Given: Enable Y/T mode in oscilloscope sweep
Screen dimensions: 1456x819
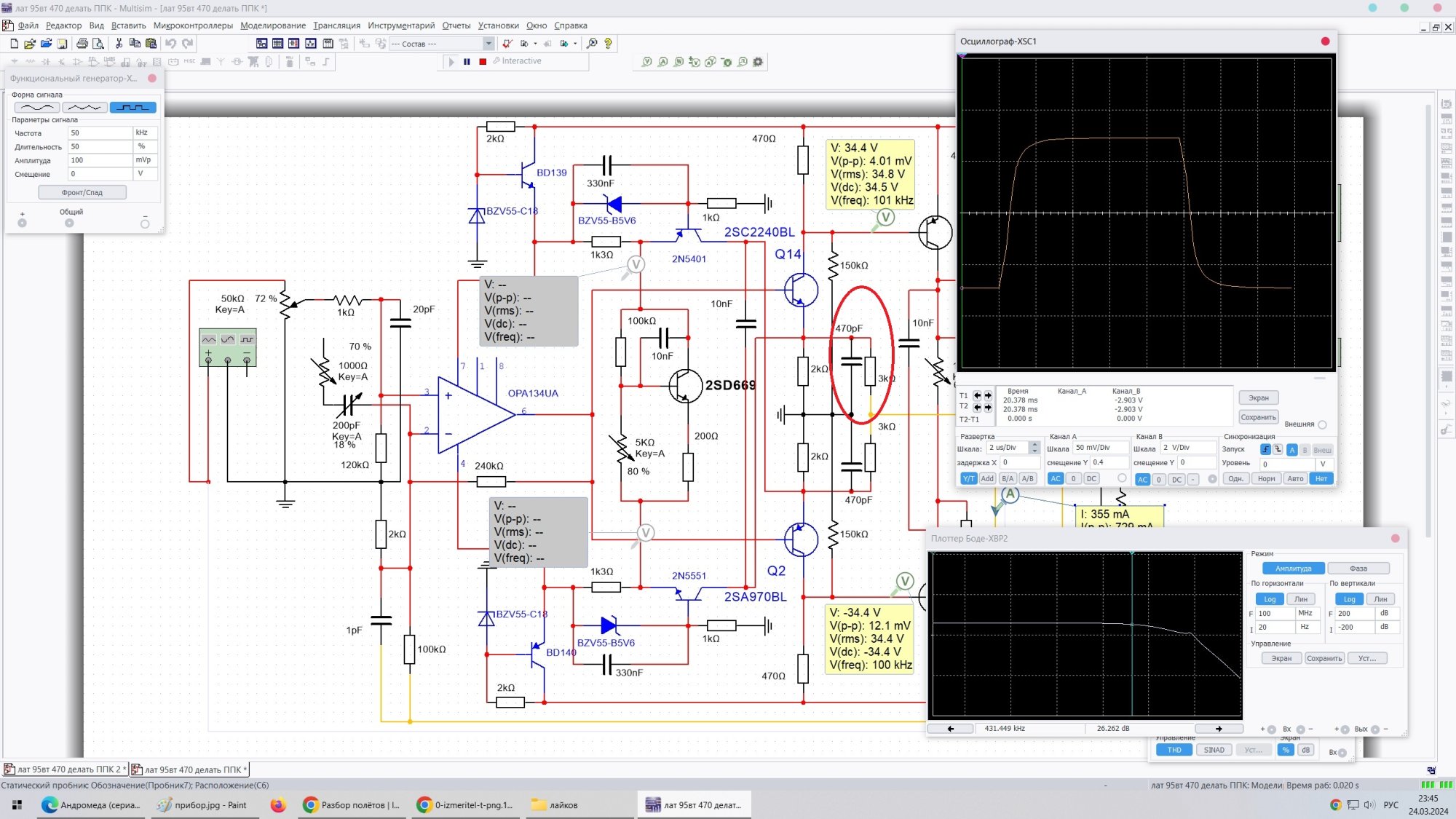Looking at the screenshot, I should [968, 478].
